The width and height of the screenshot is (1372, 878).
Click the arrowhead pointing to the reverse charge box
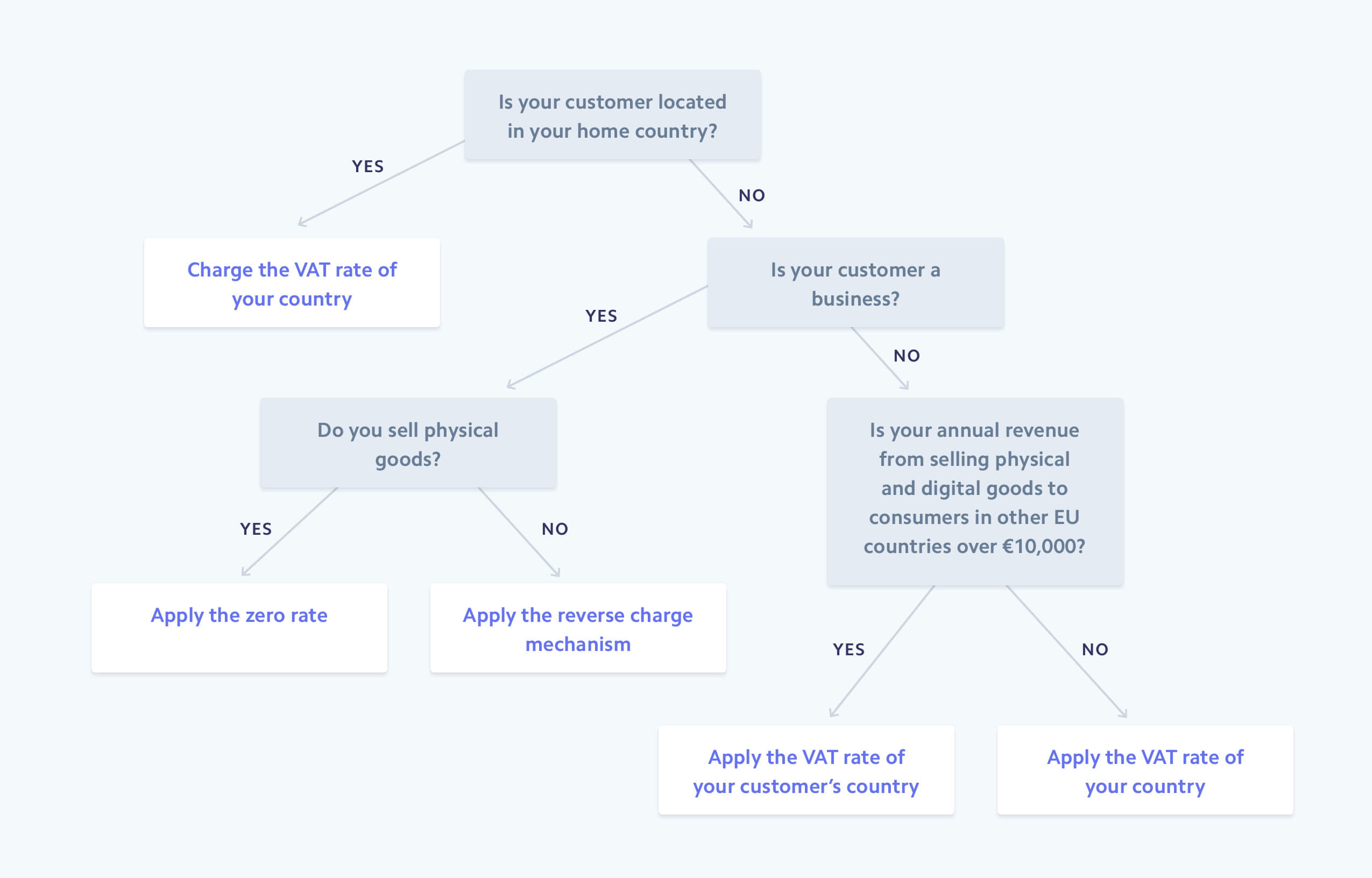click(557, 573)
